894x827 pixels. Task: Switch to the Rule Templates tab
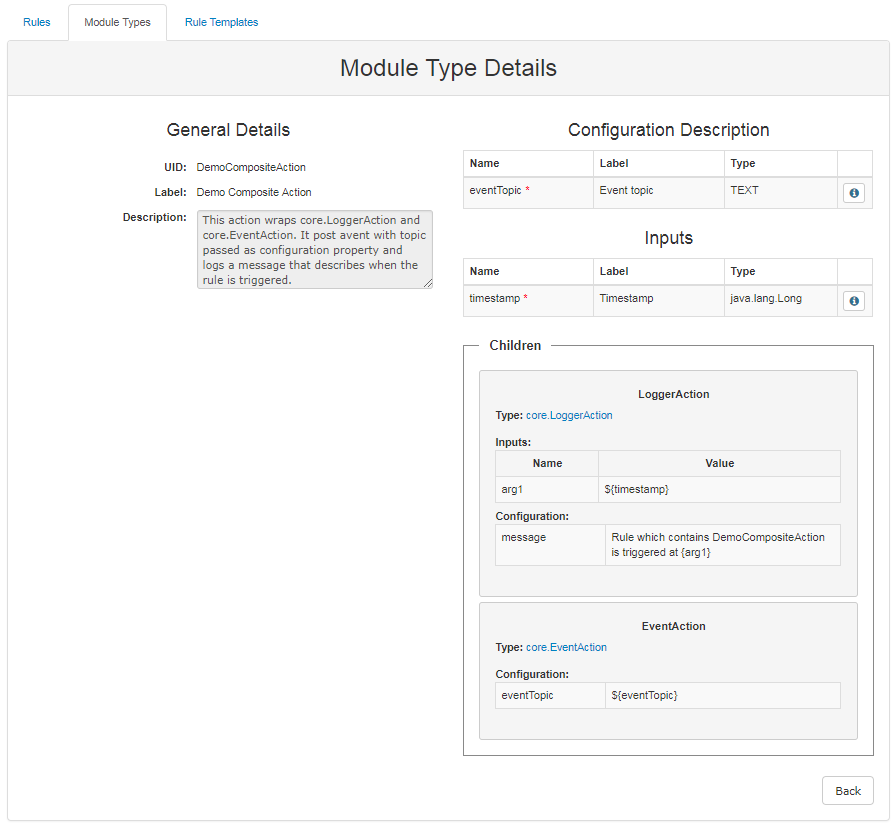pos(220,21)
